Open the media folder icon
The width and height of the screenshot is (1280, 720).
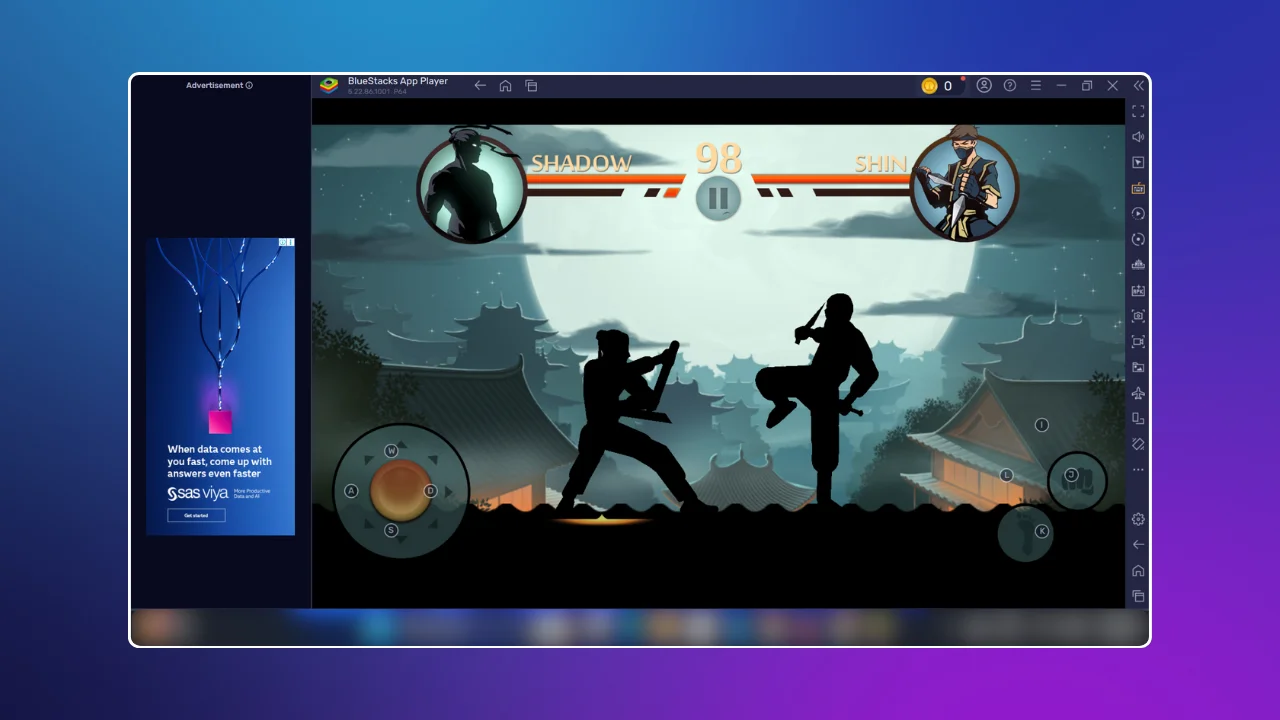coord(1138,367)
